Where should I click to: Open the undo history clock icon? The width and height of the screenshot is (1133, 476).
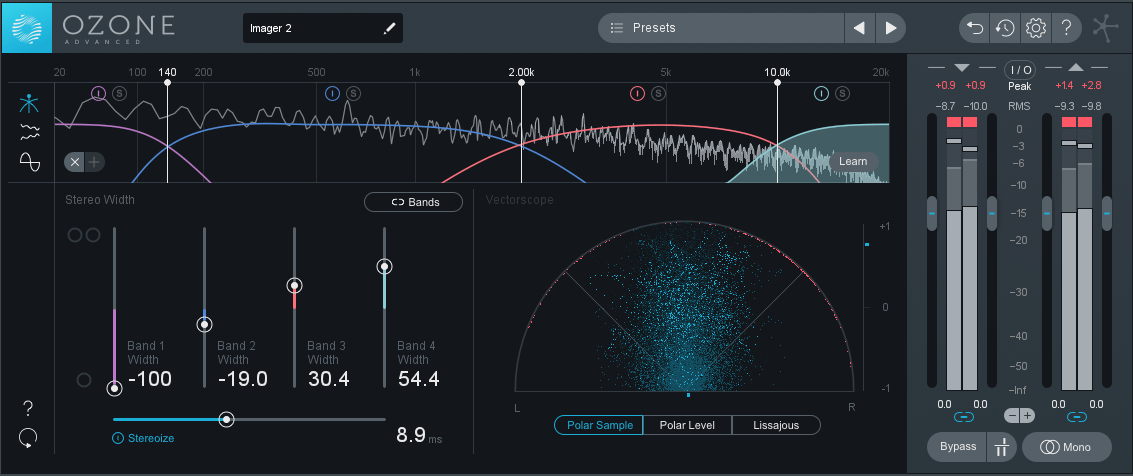1005,28
